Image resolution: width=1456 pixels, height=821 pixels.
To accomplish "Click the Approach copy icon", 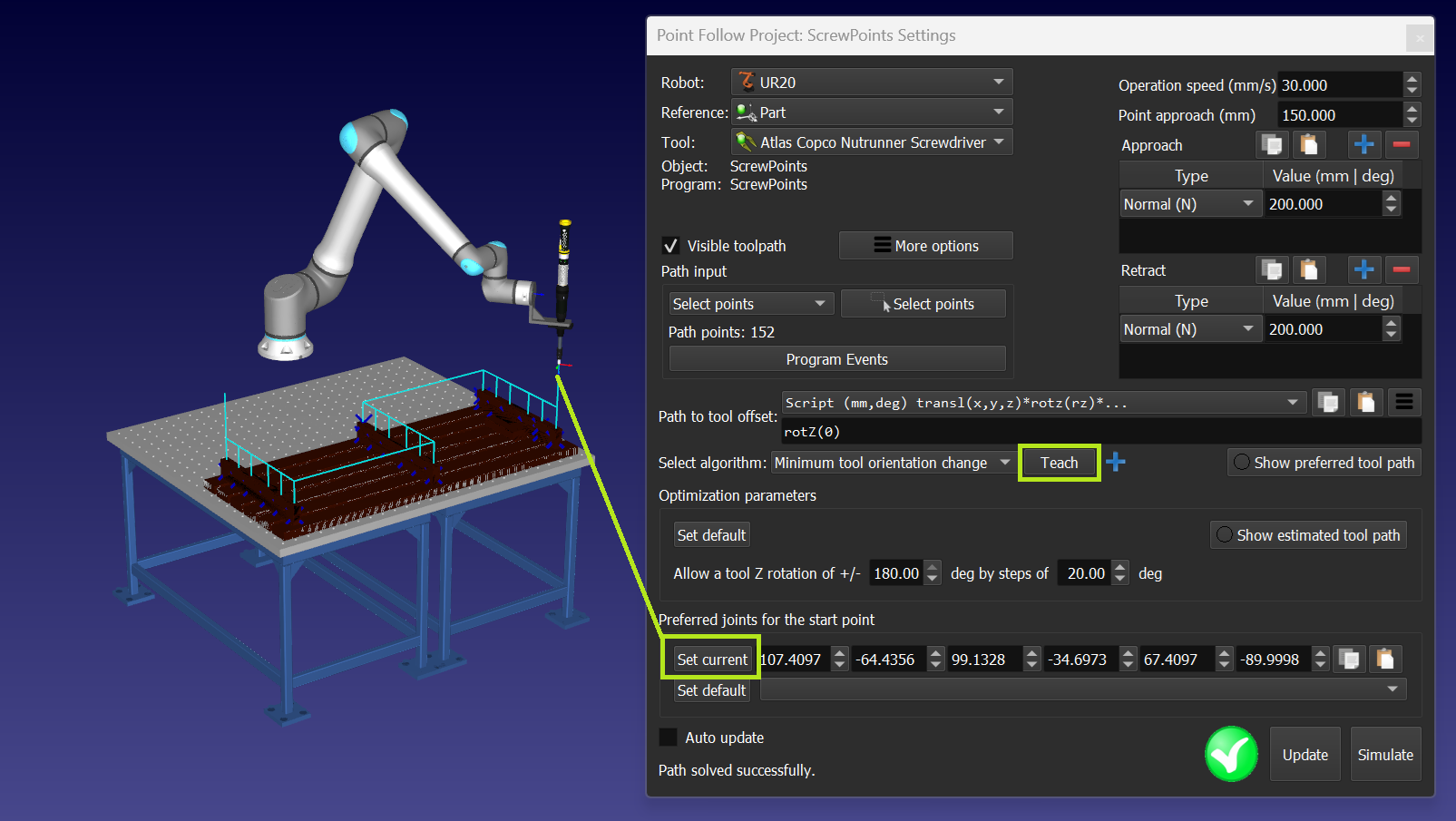I will 1273,144.
